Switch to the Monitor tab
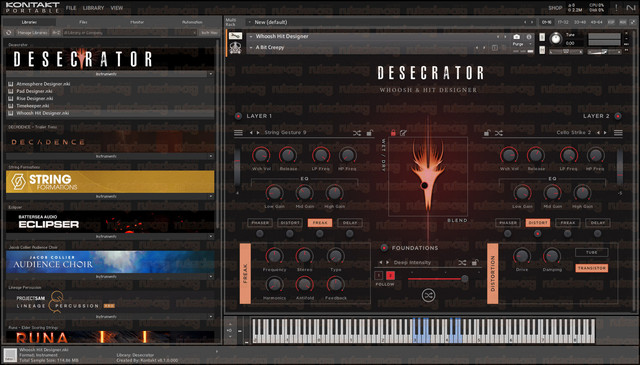Screen dimensions: 640x365 coord(137,22)
